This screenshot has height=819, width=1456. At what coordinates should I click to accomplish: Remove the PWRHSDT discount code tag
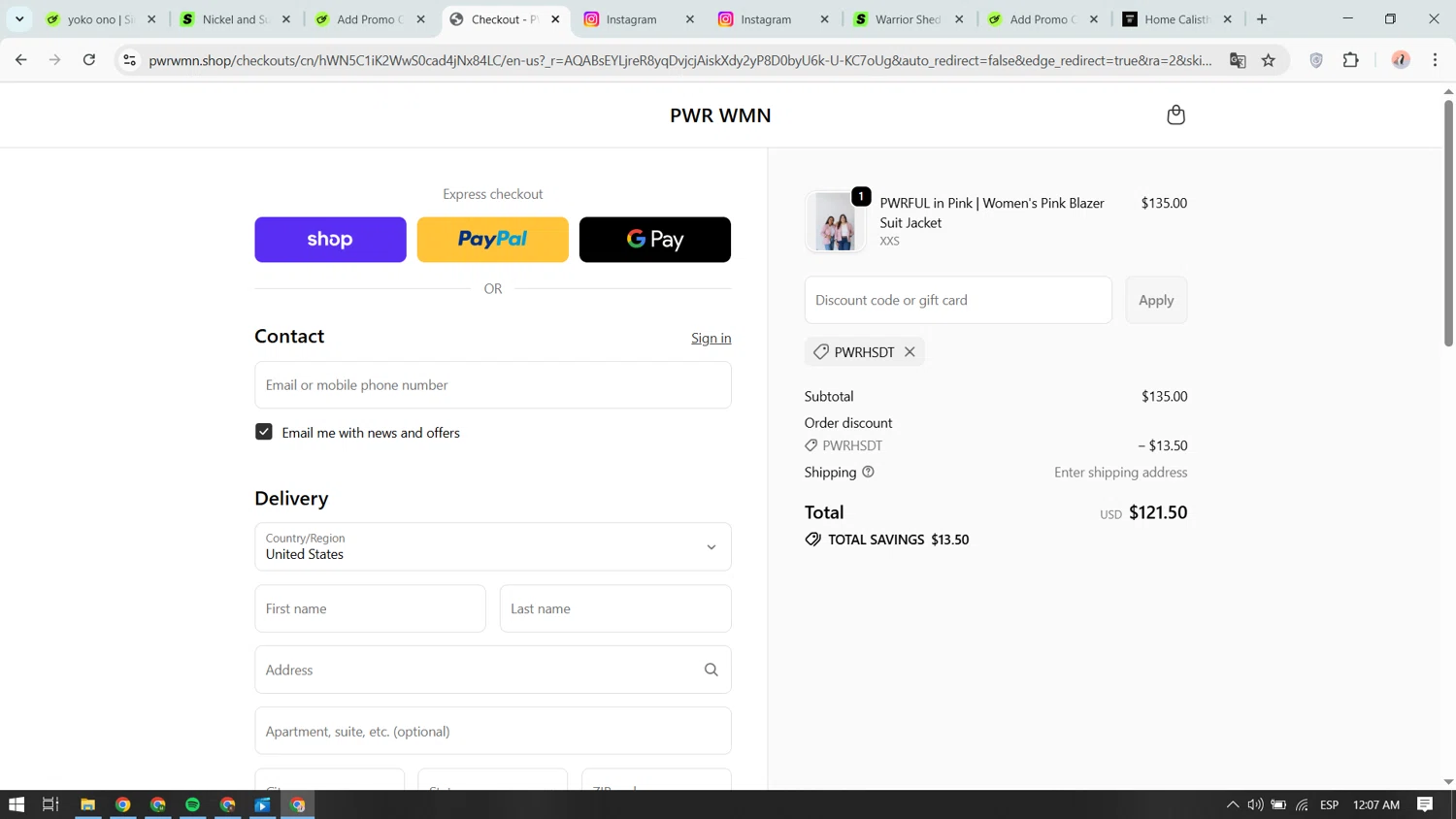(910, 352)
